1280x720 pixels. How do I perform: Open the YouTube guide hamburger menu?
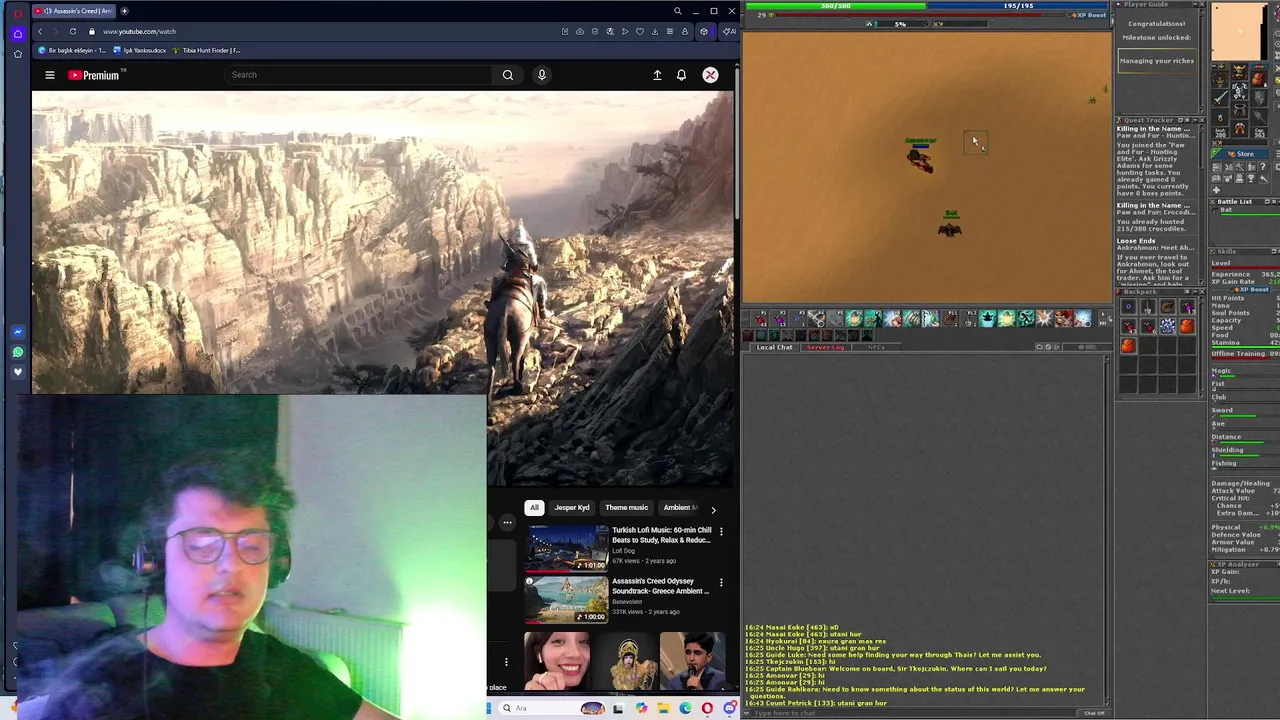49,75
